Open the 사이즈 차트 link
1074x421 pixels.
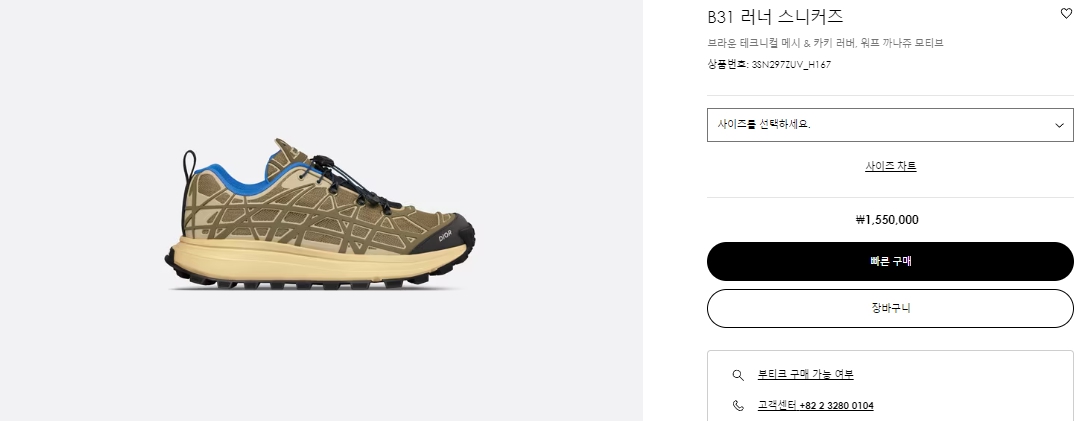(890, 166)
